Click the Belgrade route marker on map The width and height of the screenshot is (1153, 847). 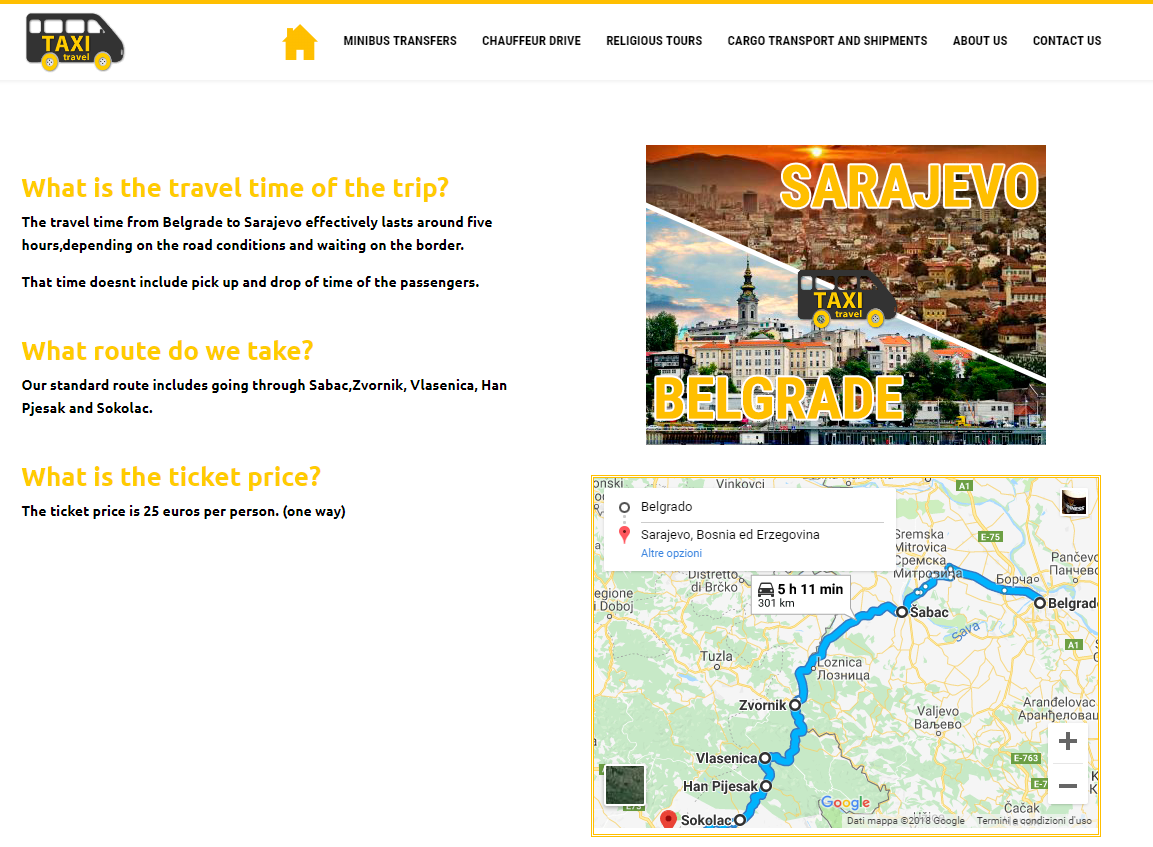(x=1040, y=603)
